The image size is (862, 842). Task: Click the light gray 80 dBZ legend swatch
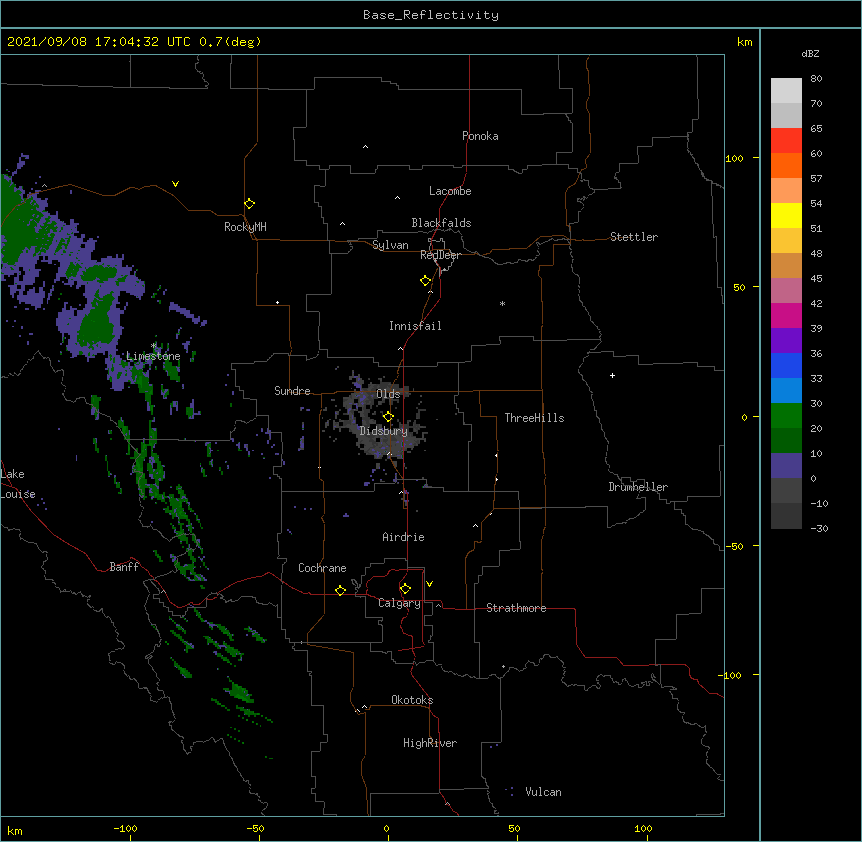pos(786,91)
